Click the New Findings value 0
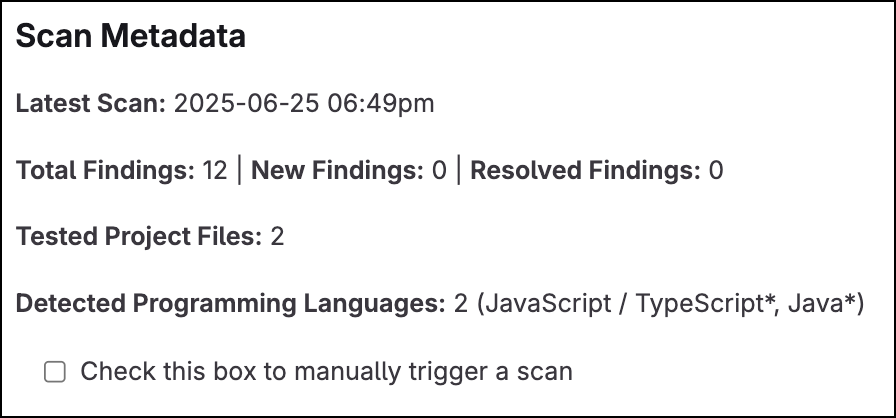The height and width of the screenshot is (418, 896). [x=439, y=170]
